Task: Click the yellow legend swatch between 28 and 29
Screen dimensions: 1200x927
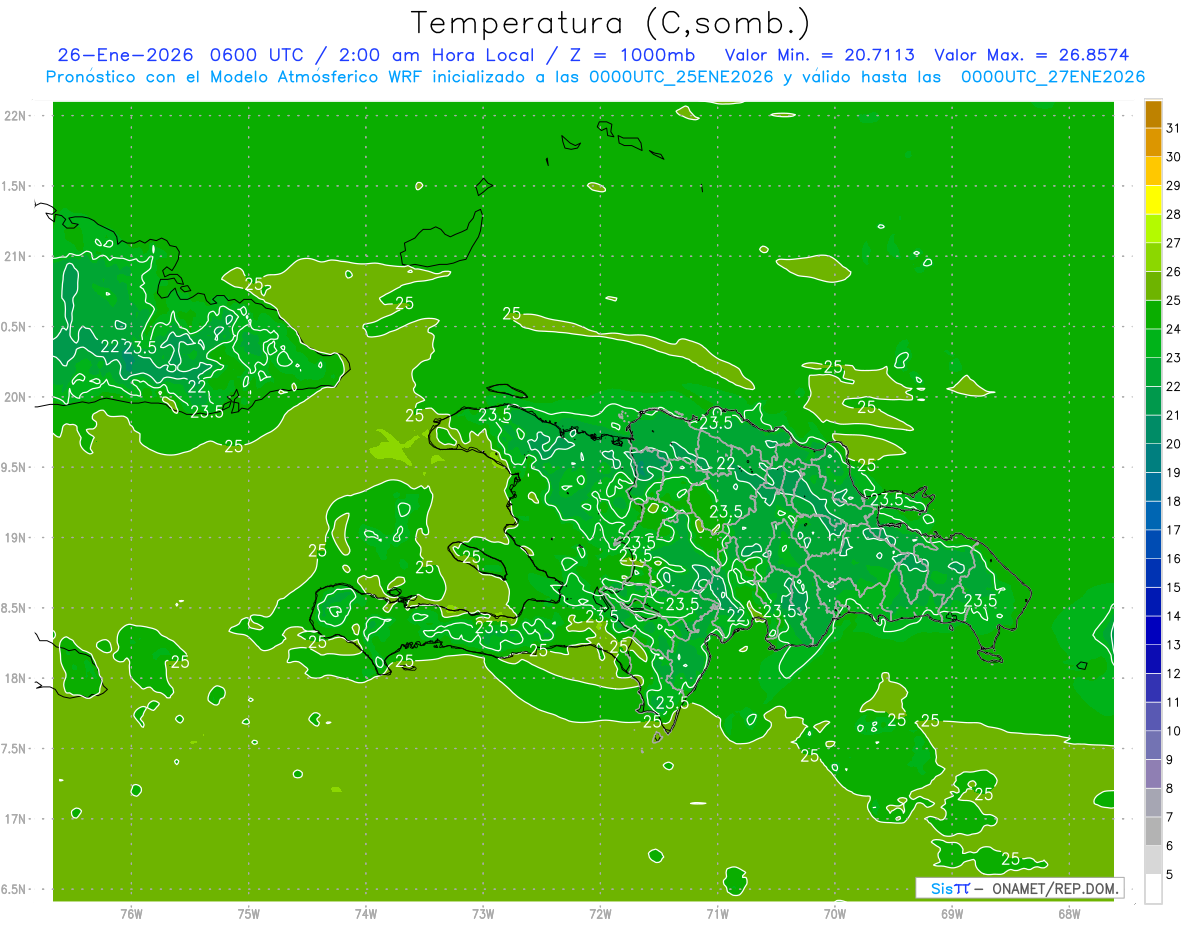Action: pyautogui.click(x=1153, y=200)
